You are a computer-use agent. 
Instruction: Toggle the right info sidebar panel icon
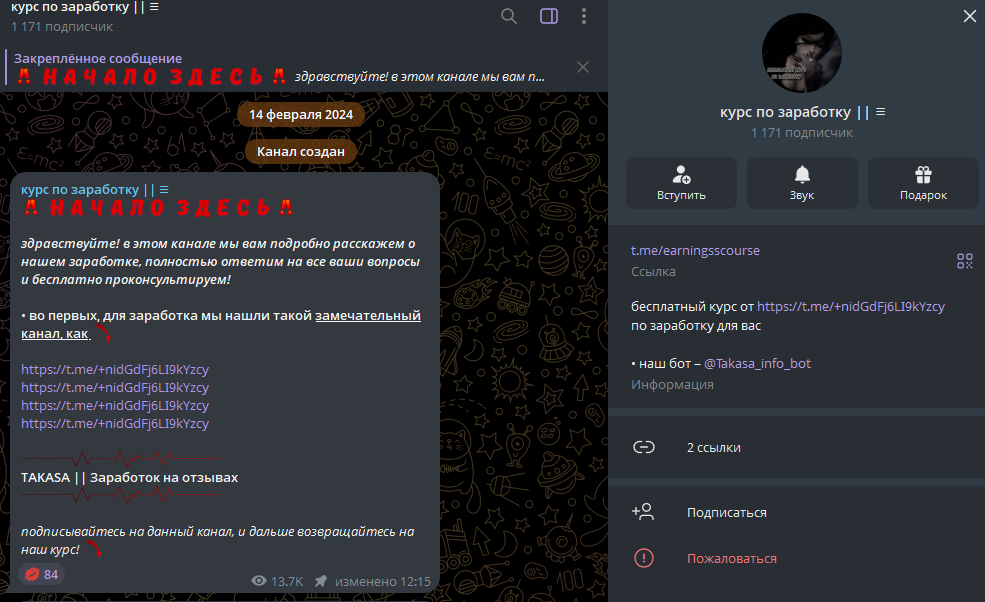(549, 16)
